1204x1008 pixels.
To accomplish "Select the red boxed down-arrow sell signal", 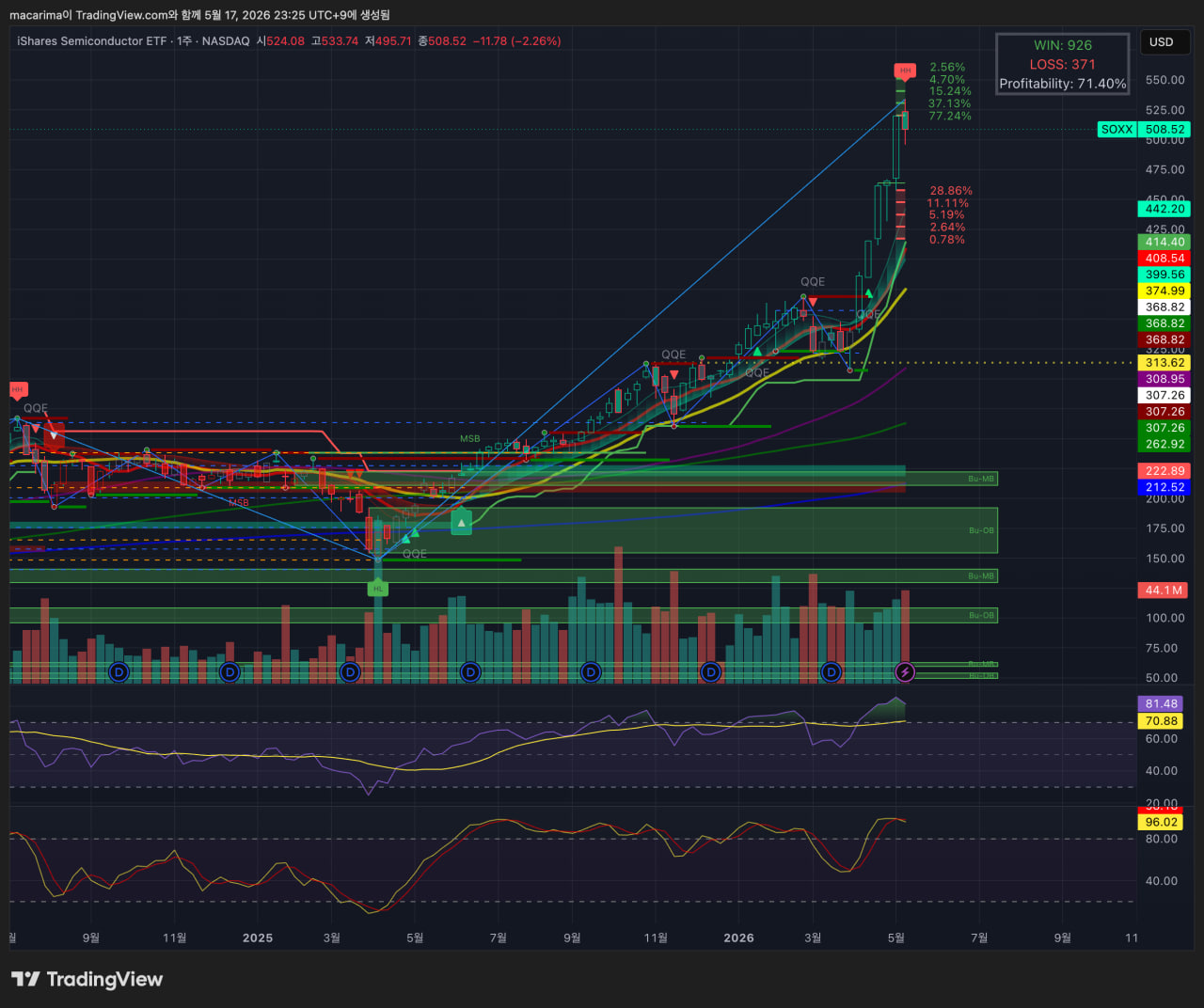I will [x=54, y=434].
